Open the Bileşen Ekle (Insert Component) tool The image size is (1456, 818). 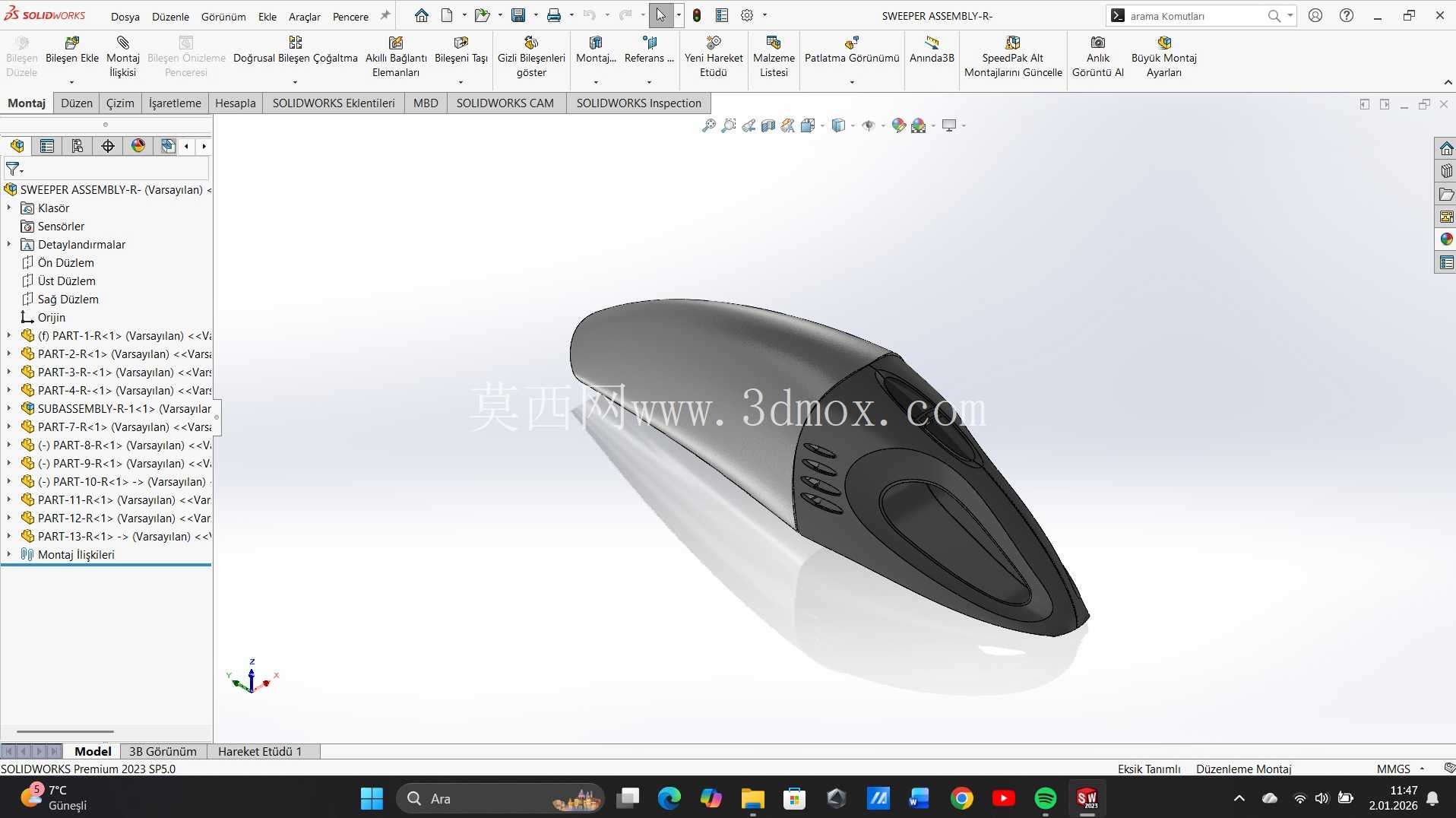coord(72,49)
